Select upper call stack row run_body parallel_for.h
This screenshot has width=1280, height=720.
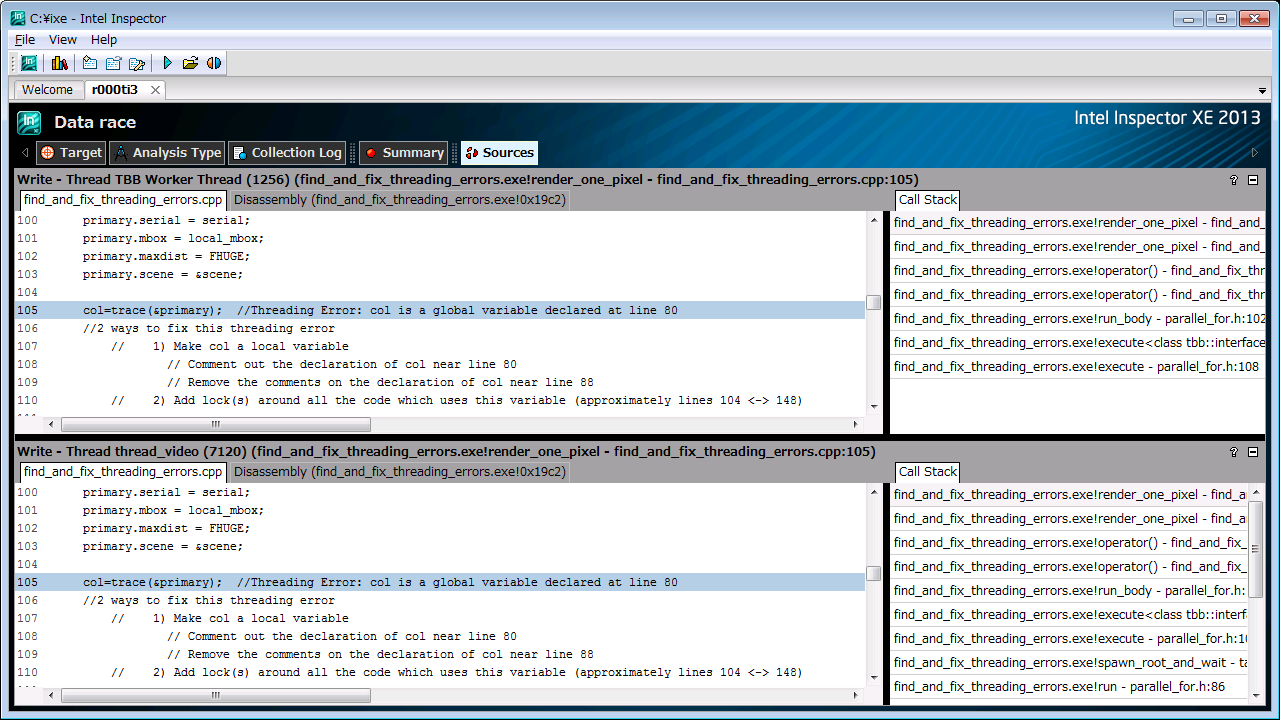click(x=1079, y=319)
